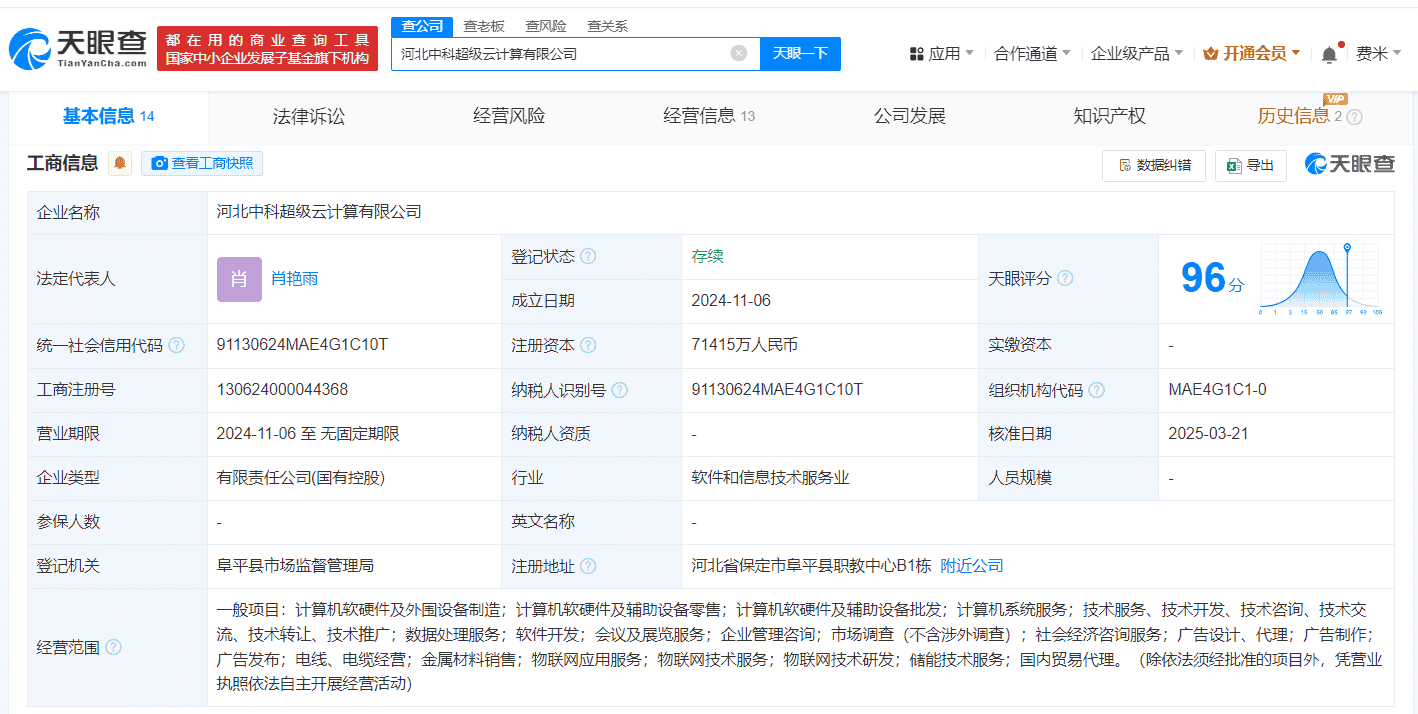Click the subscription bell icon beside 工商信息
This screenshot has width=1418, height=714.
[x=118, y=162]
